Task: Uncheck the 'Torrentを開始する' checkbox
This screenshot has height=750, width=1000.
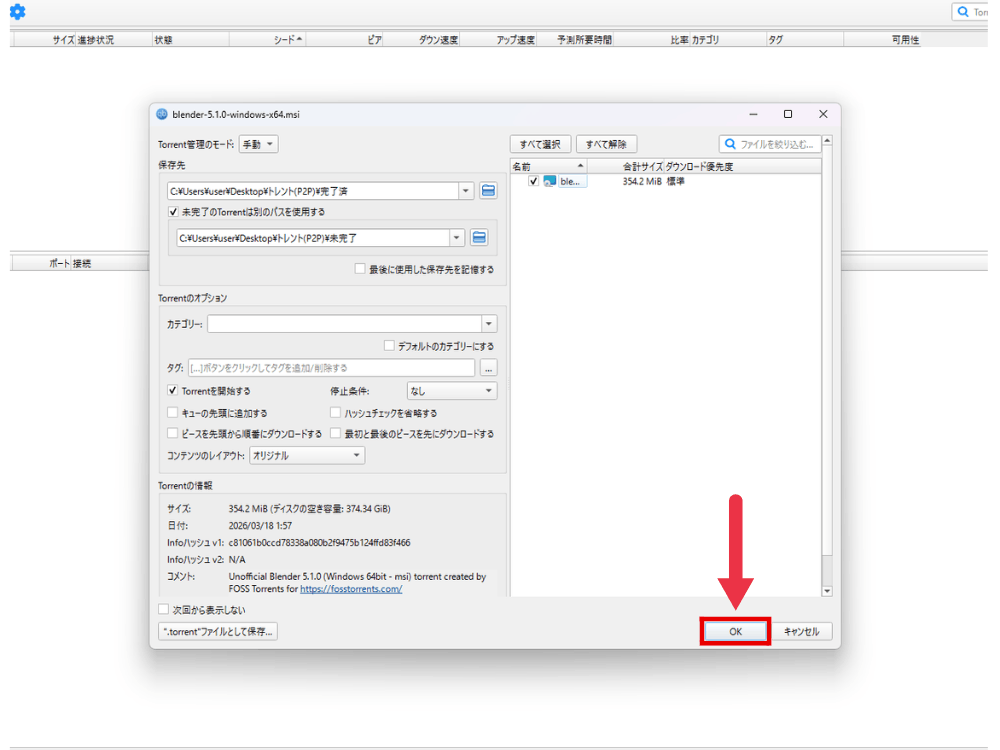Action: click(173, 391)
